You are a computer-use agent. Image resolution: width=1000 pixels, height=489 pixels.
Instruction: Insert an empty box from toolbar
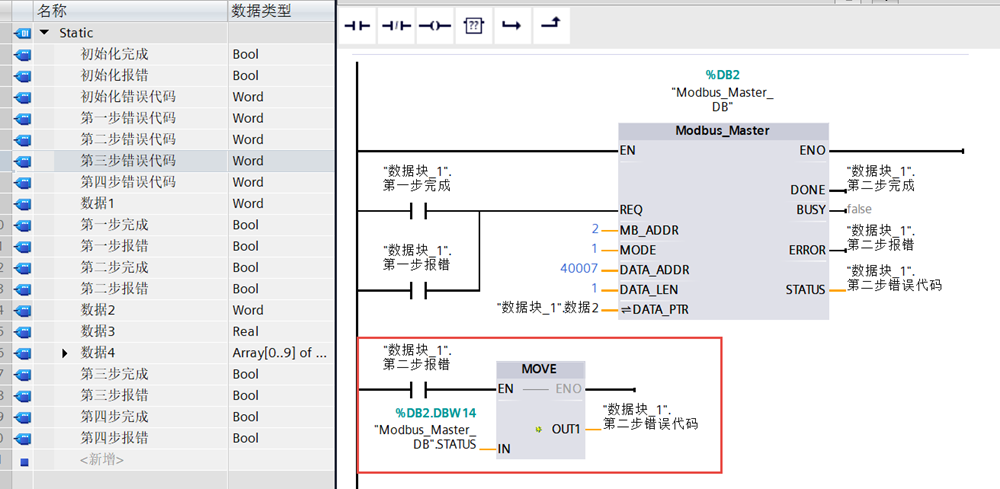[x=473, y=27]
